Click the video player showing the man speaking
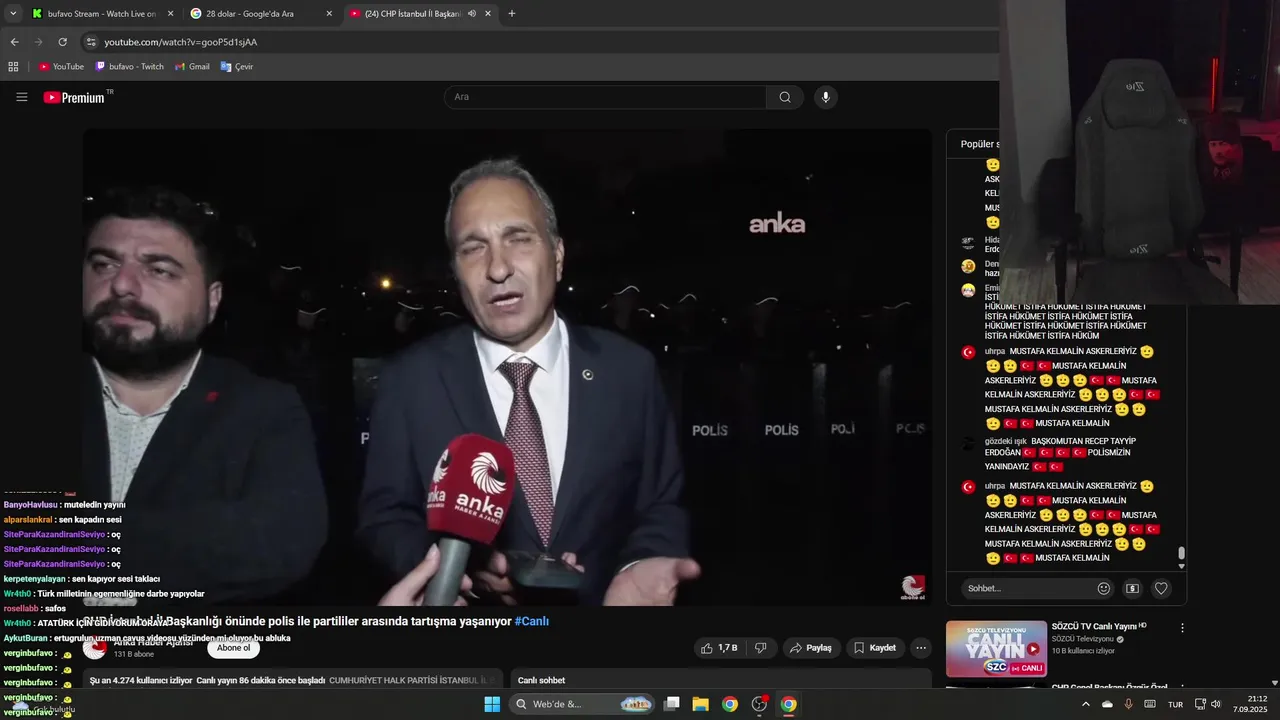1280x720 pixels. point(507,367)
